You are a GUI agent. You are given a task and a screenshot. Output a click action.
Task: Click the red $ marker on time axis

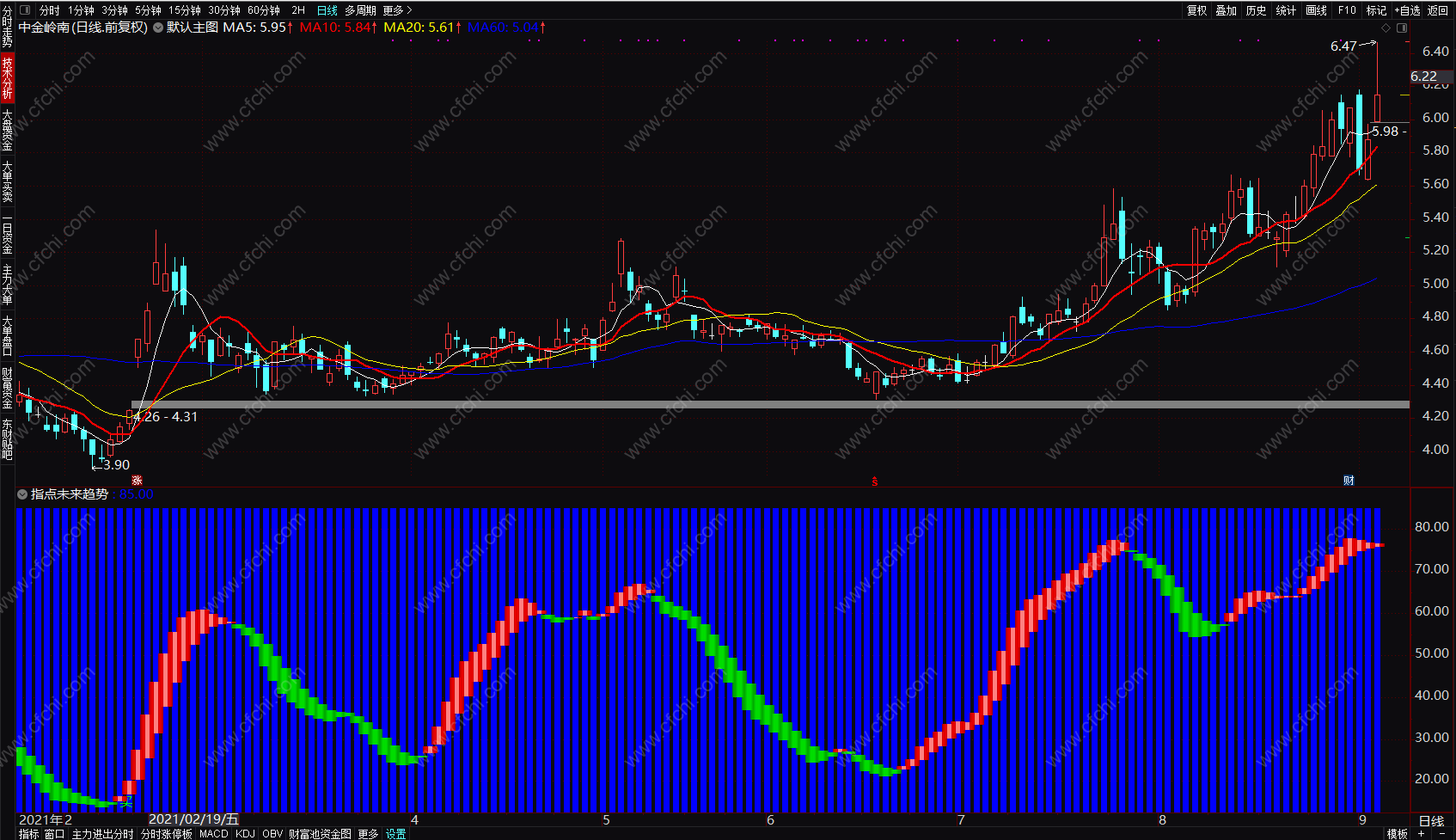[x=875, y=481]
